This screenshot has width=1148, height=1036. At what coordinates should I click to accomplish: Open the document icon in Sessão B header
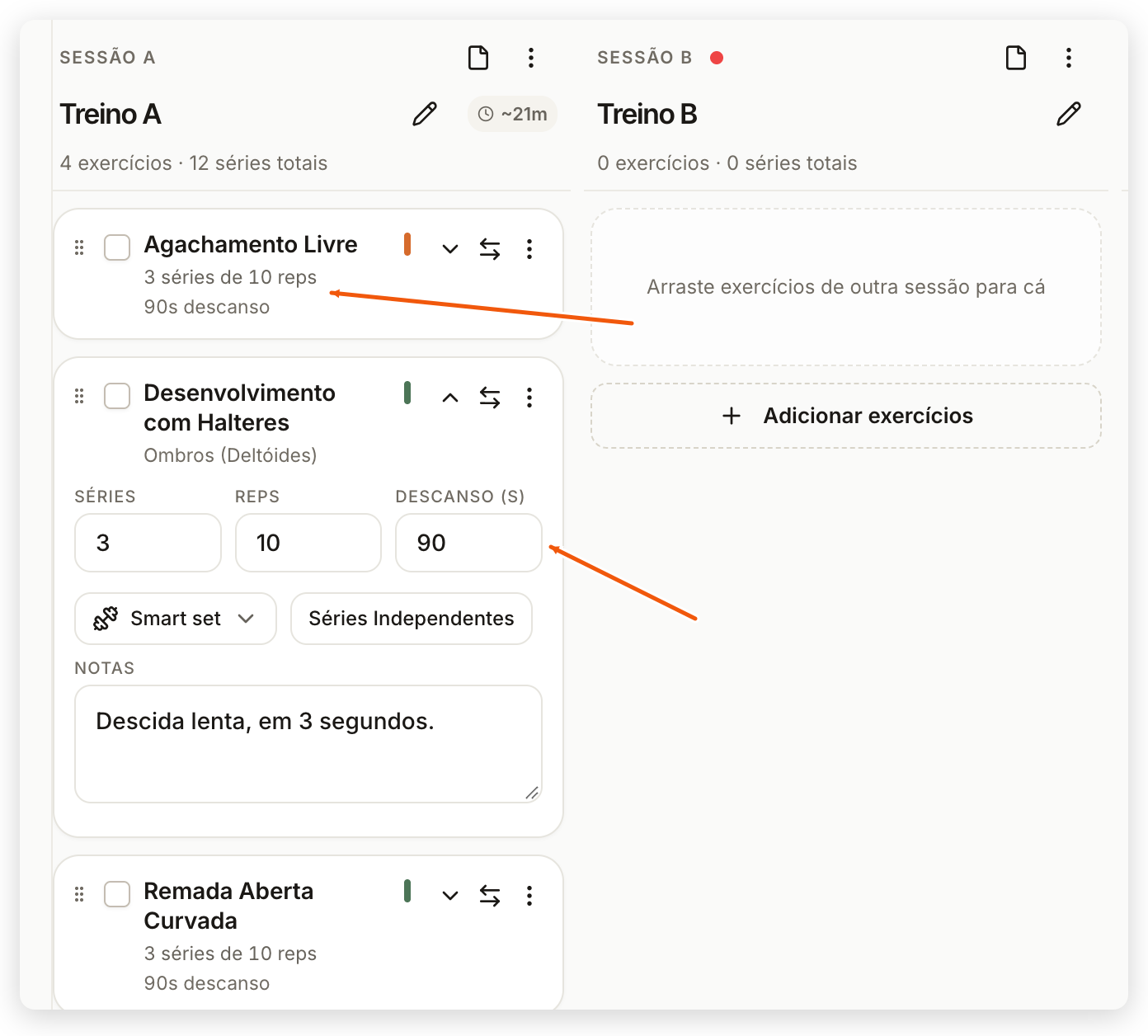1016,58
